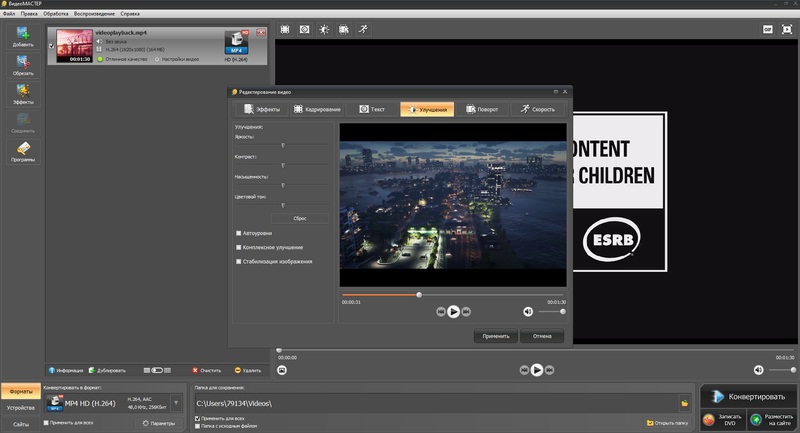Mute audio in the editing dialog player
This screenshot has height=433, width=800.
[x=528, y=312]
